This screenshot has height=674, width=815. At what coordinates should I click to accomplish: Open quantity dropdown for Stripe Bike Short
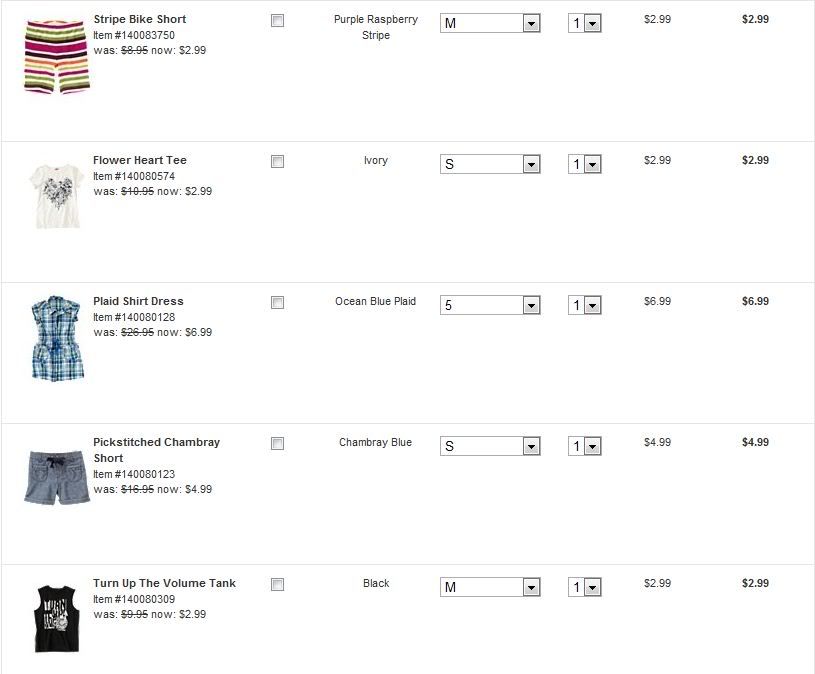585,23
